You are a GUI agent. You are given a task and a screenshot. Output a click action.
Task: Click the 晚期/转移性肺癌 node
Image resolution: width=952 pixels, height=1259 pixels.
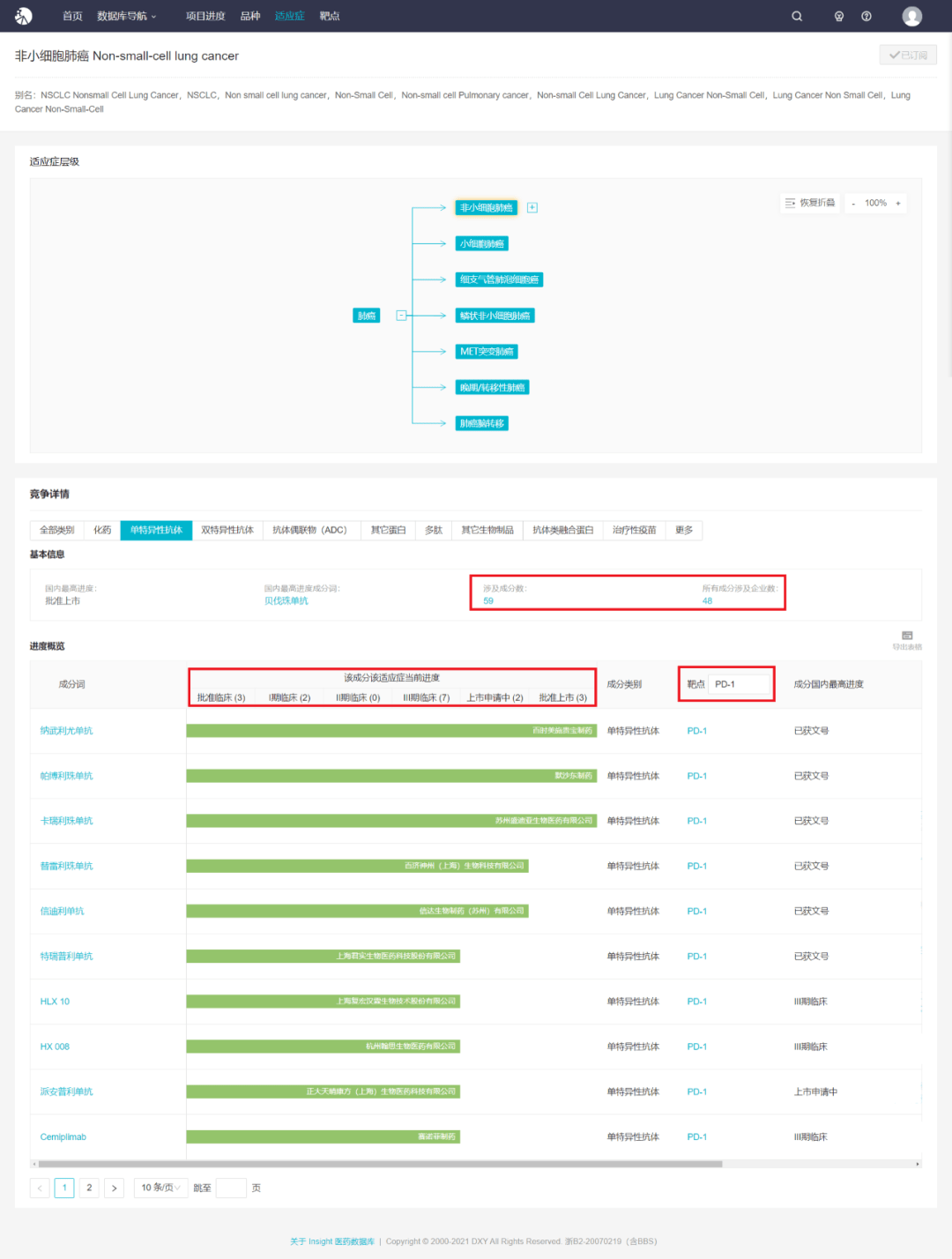pos(493,387)
